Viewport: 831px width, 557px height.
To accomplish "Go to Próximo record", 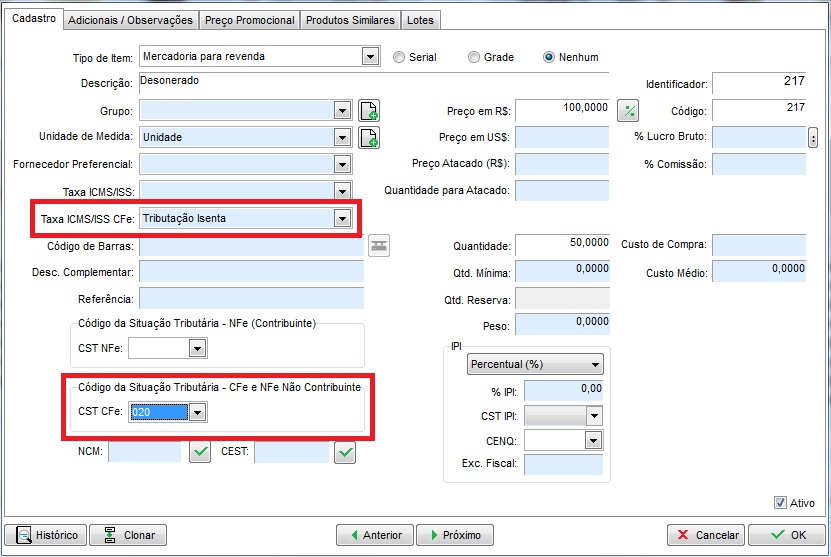I will (455, 535).
